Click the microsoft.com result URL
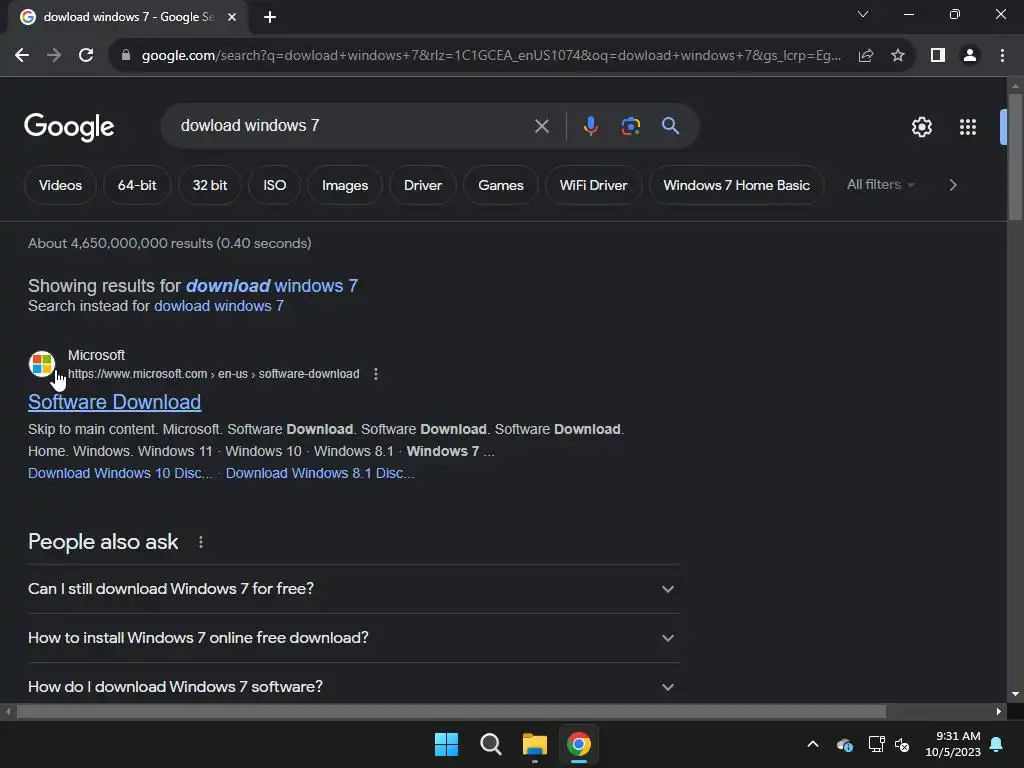The height and width of the screenshot is (768, 1024). tap(214, 374)
